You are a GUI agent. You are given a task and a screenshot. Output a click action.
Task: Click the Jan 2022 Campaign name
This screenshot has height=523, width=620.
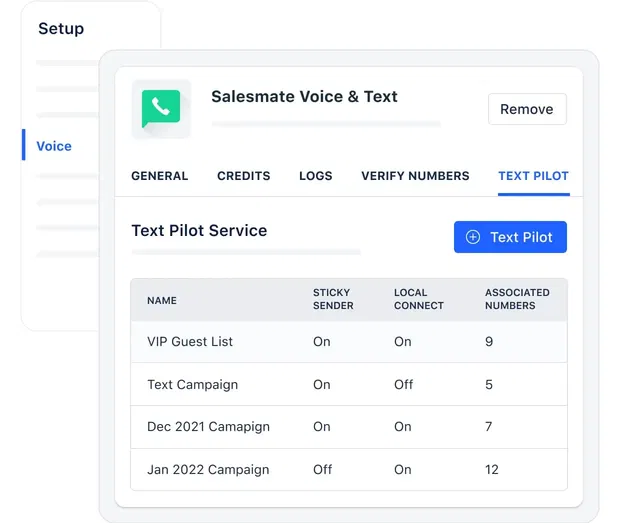click(206, 469)
